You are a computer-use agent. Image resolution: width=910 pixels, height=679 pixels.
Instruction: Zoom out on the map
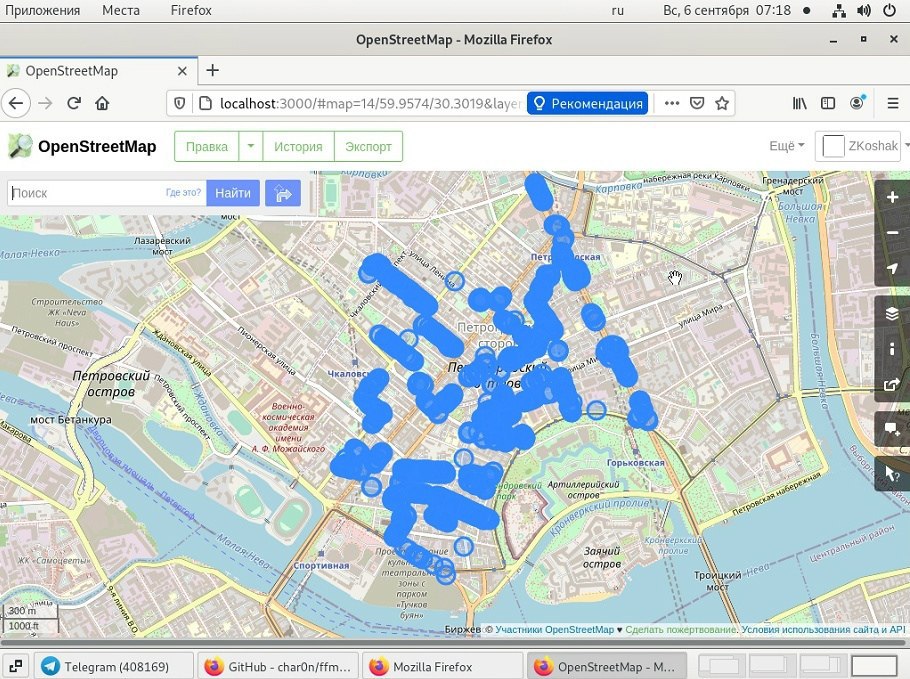892,233
